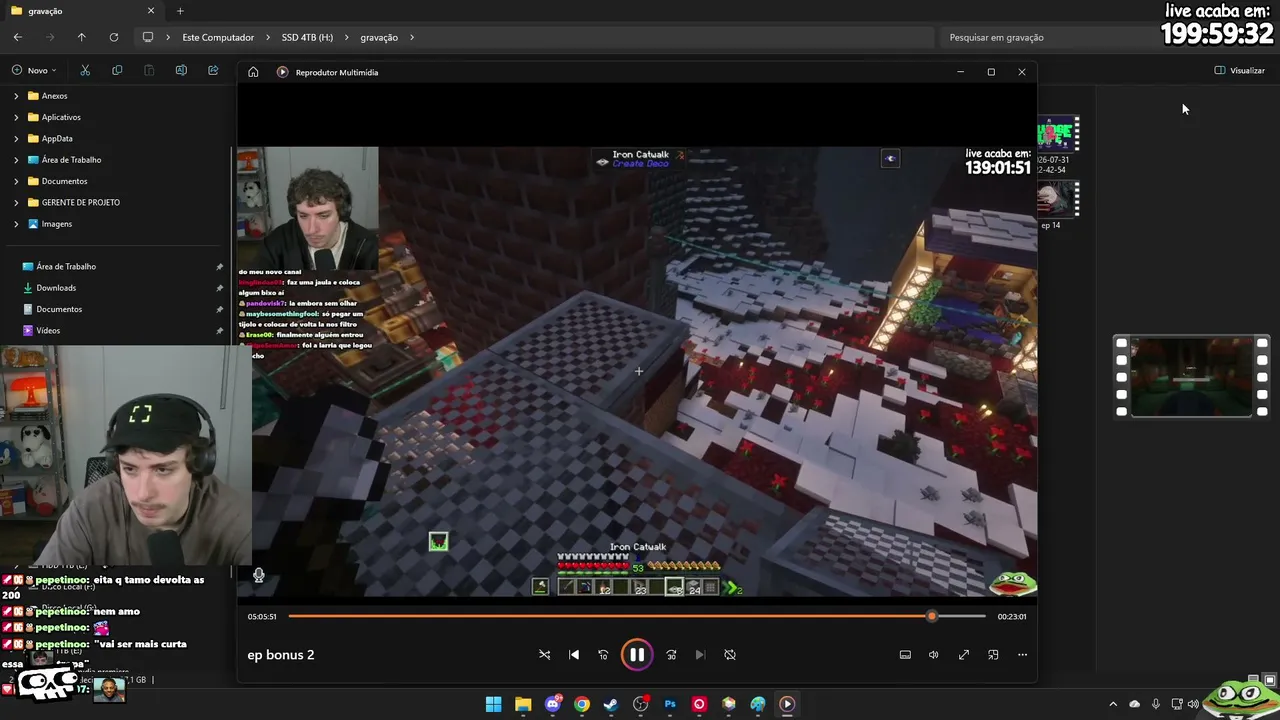Expand the chevron after Este Computador
Viewport: 1280px width, 720px height.
(x=268, y=37)
